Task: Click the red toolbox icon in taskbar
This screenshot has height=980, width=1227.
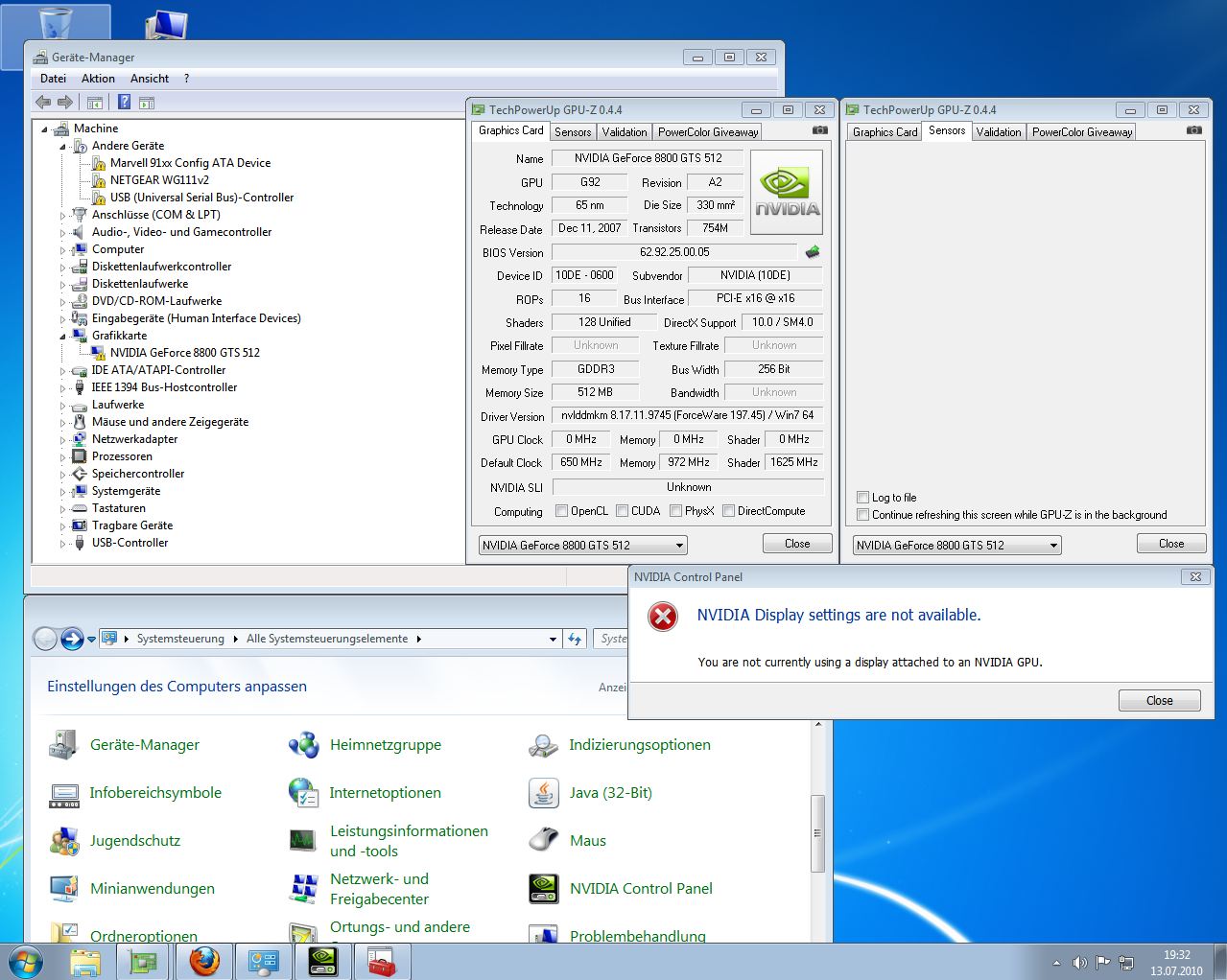Action: click(382, 961)
